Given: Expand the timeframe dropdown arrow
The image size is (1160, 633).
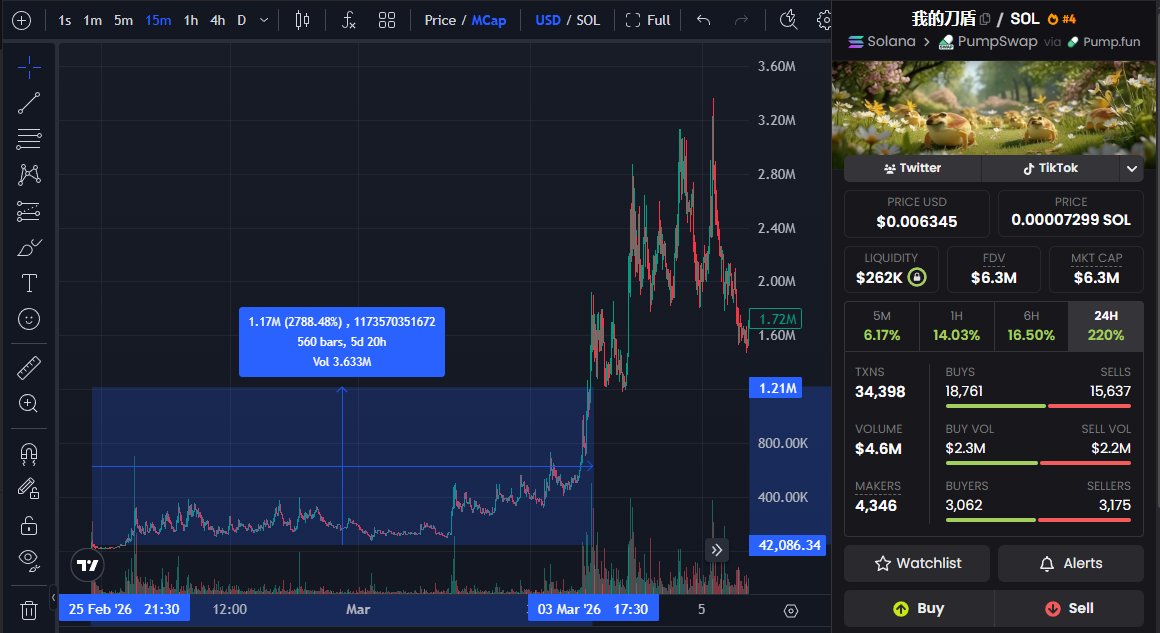Looking at the screenshot, I should click(264, 20).
